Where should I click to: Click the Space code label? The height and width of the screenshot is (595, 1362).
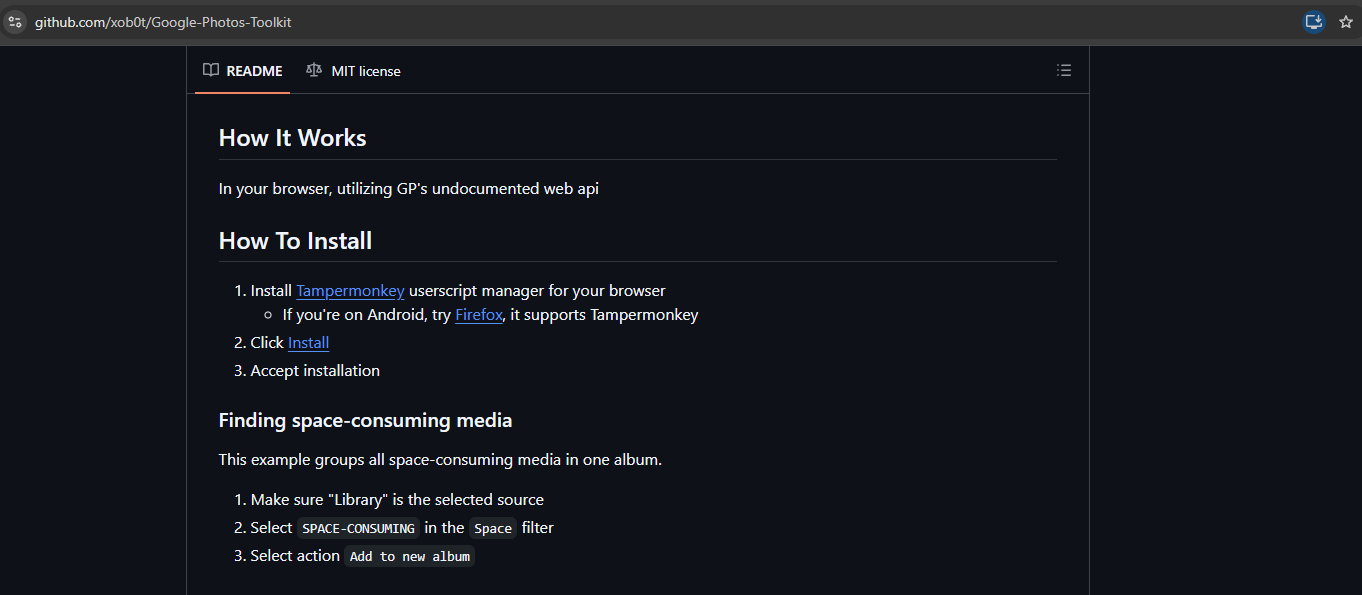click(x=493, y=528)
